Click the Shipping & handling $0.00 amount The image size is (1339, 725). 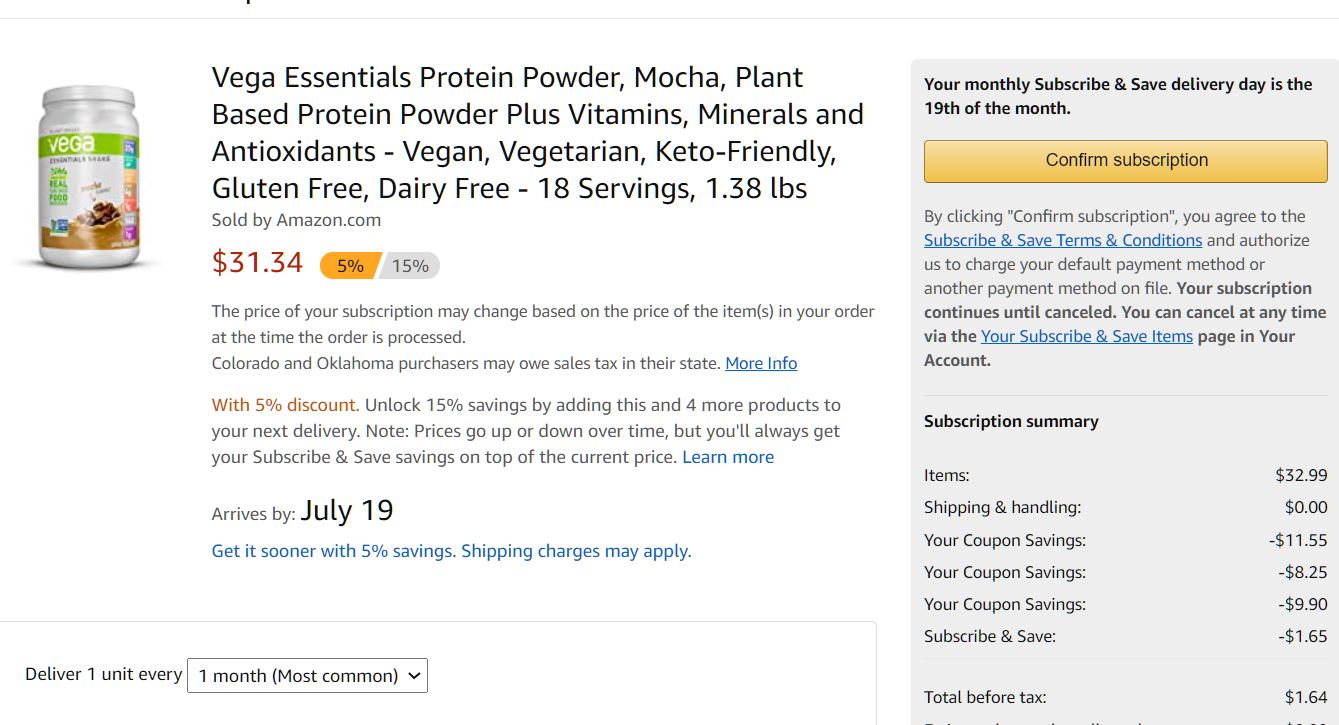coord(1305,507)
